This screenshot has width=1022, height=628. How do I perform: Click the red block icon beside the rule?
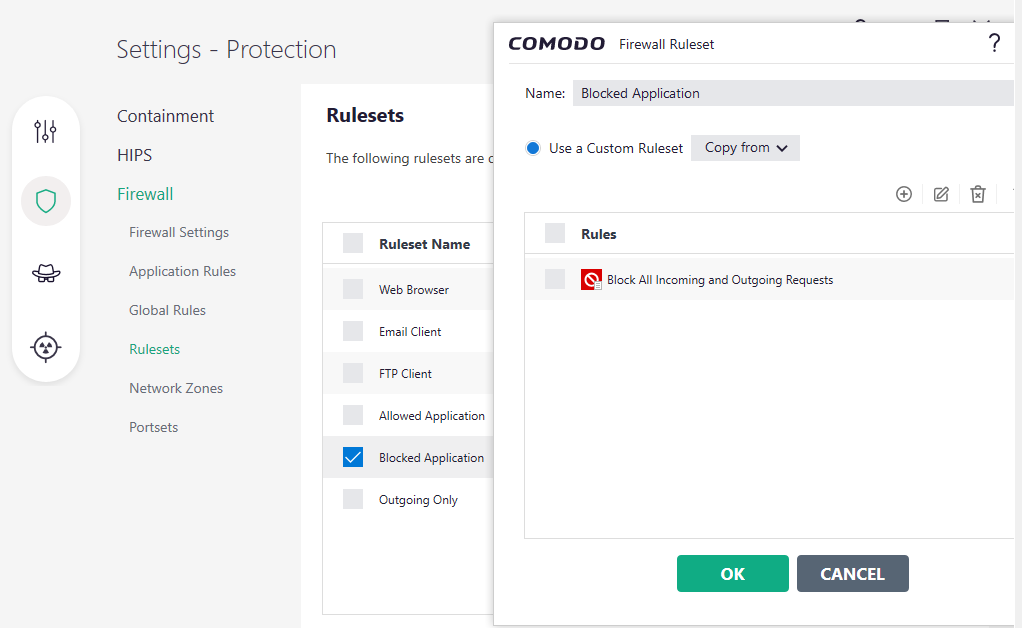tap(591, 280)
